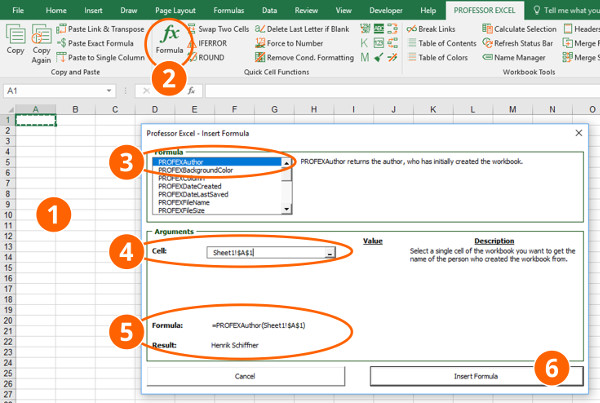
Task: Click row header 10
Action: point(8,215)
